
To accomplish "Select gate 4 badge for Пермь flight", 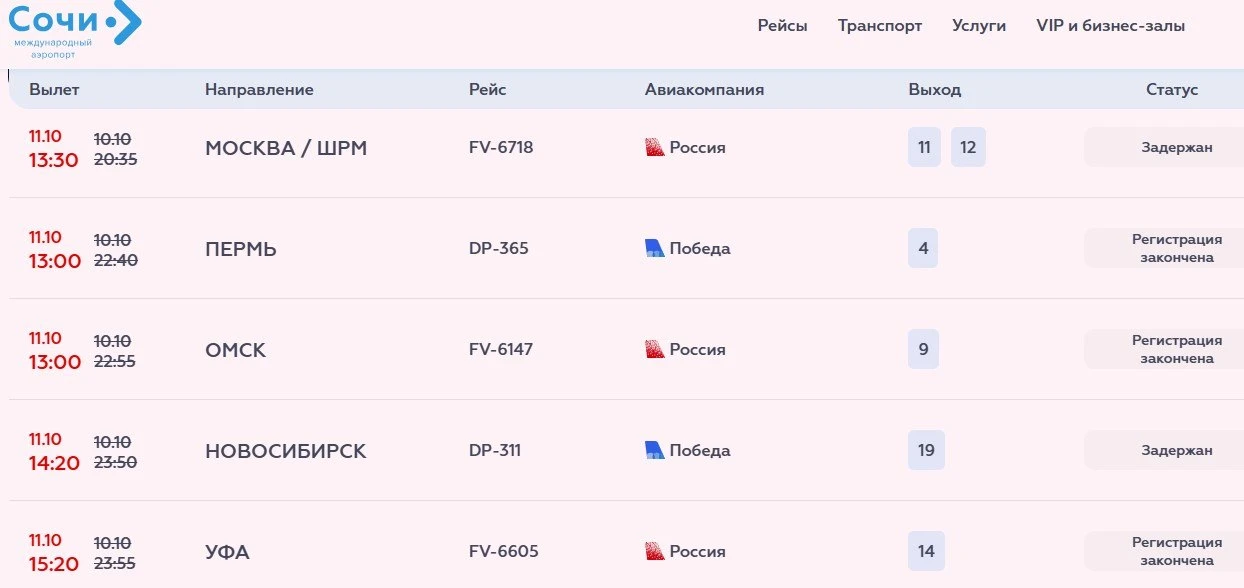I will (x=923, y=249).
